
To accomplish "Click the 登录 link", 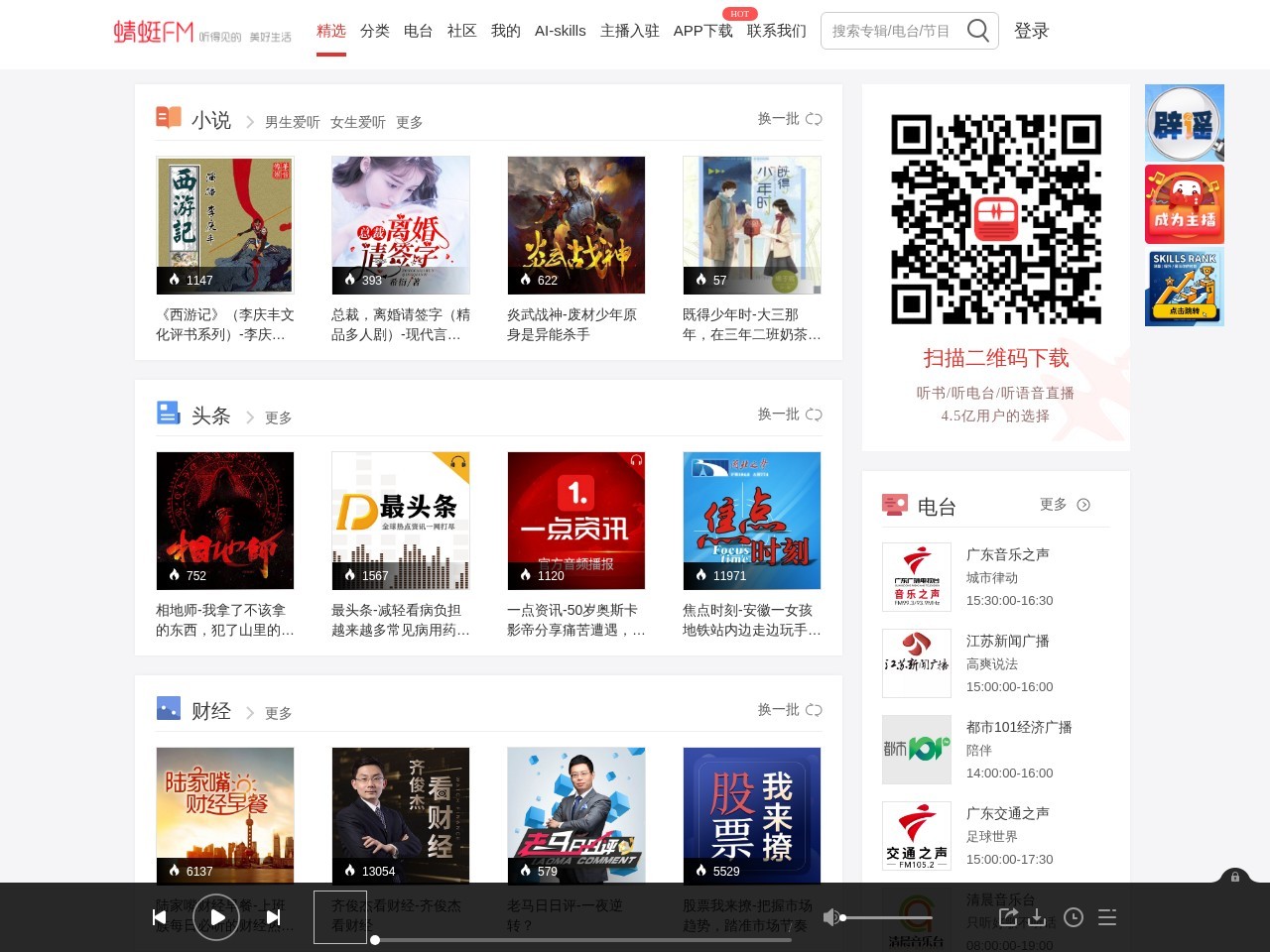I will (1031, 31).
